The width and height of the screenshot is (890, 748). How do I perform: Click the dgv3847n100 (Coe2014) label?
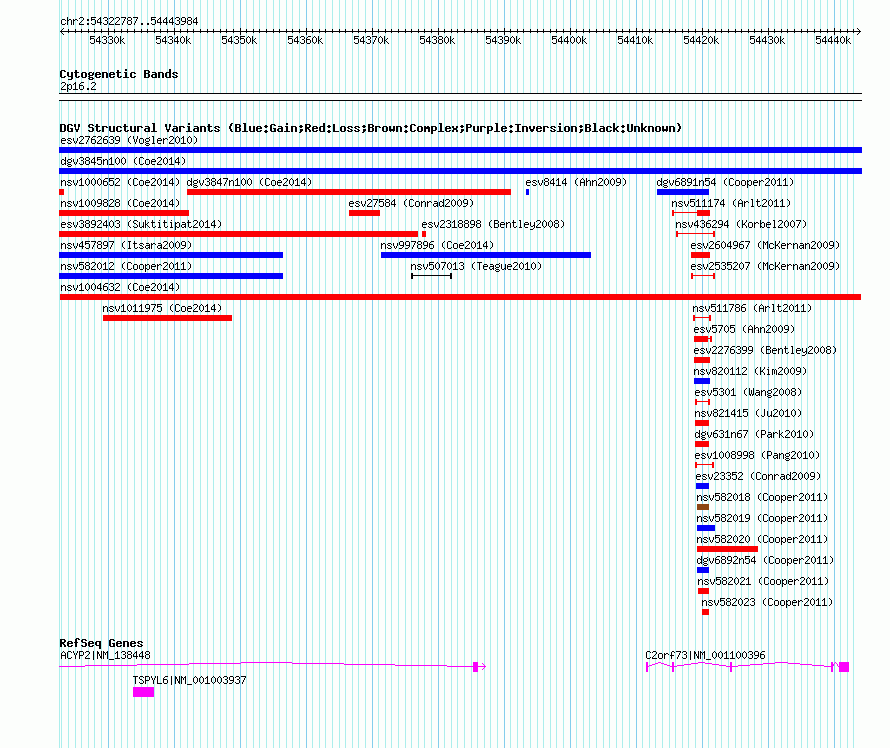[x=249, y=182]
